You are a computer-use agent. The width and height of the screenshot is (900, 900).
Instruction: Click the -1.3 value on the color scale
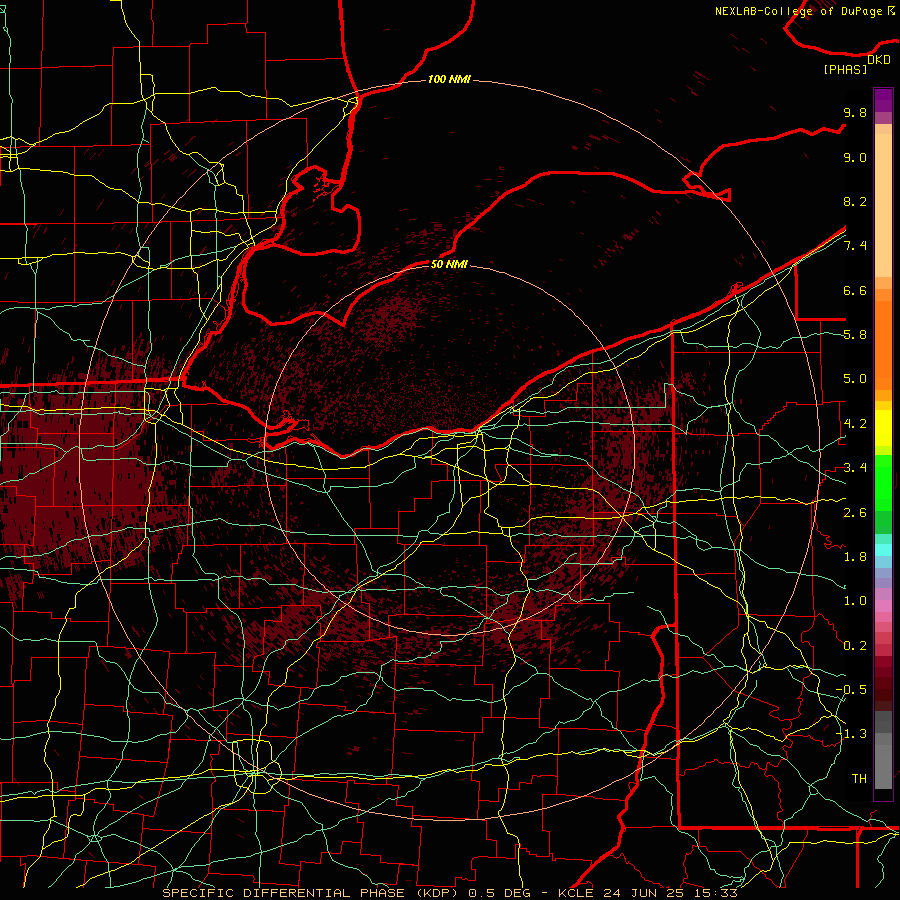click(851, 734)
